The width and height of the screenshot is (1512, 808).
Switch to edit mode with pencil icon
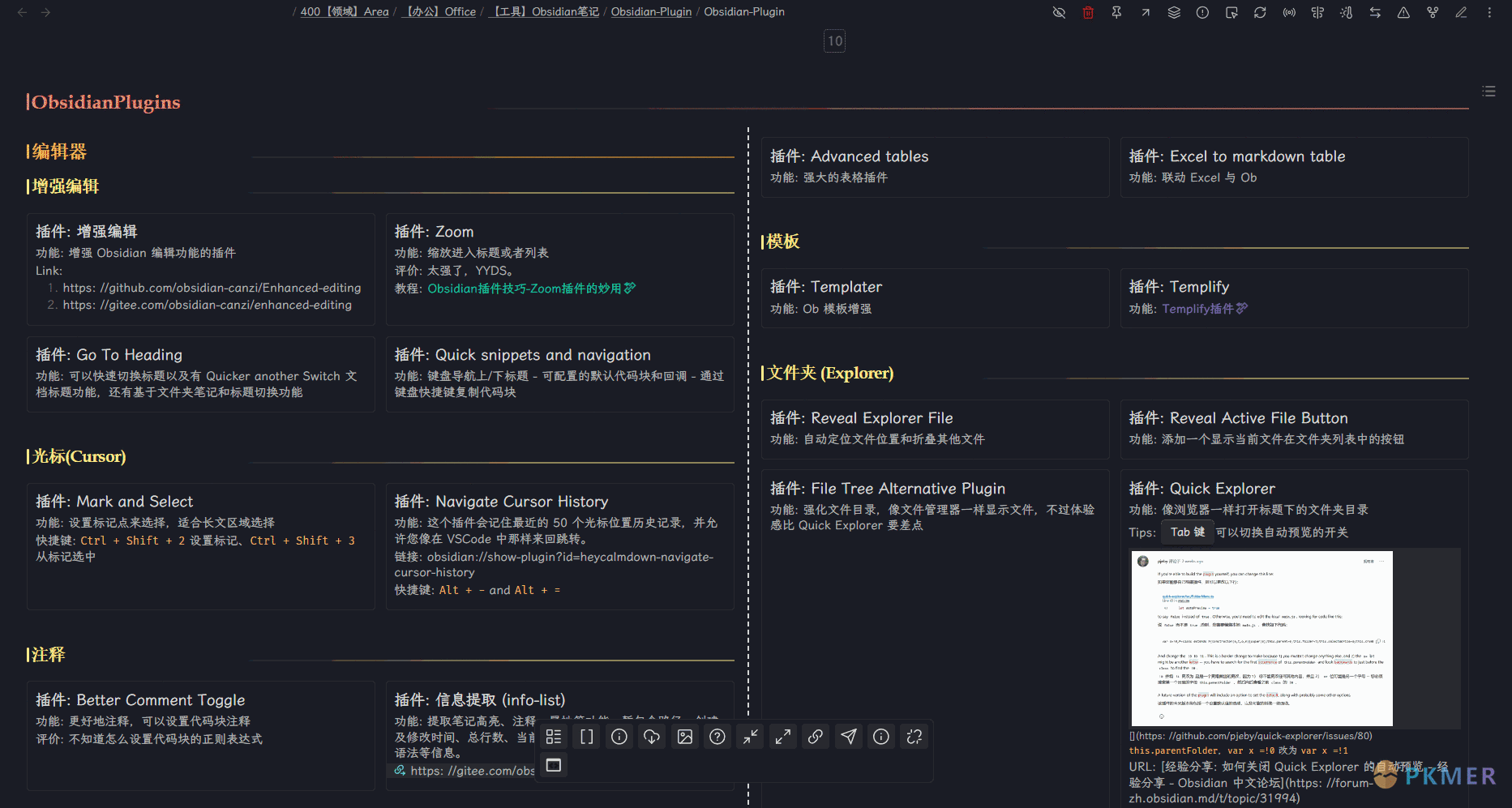1461,12
